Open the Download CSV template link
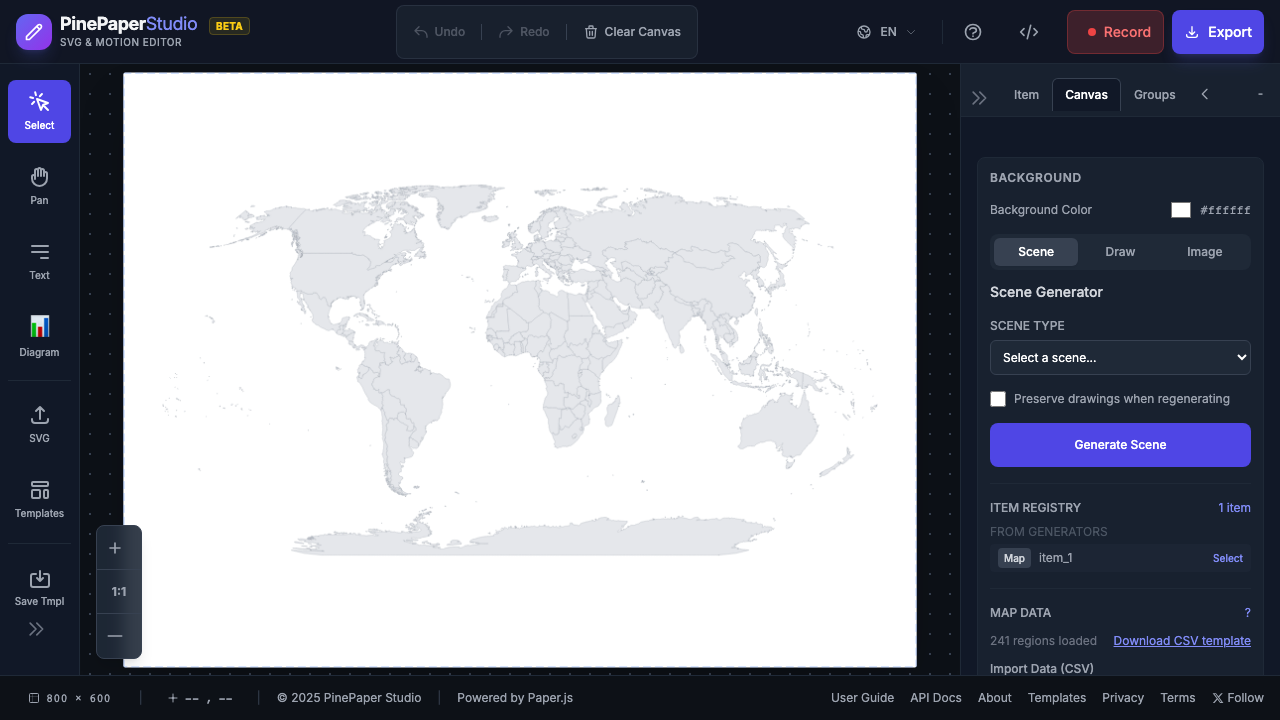The image size is (1280, 720). point(1182,640)
